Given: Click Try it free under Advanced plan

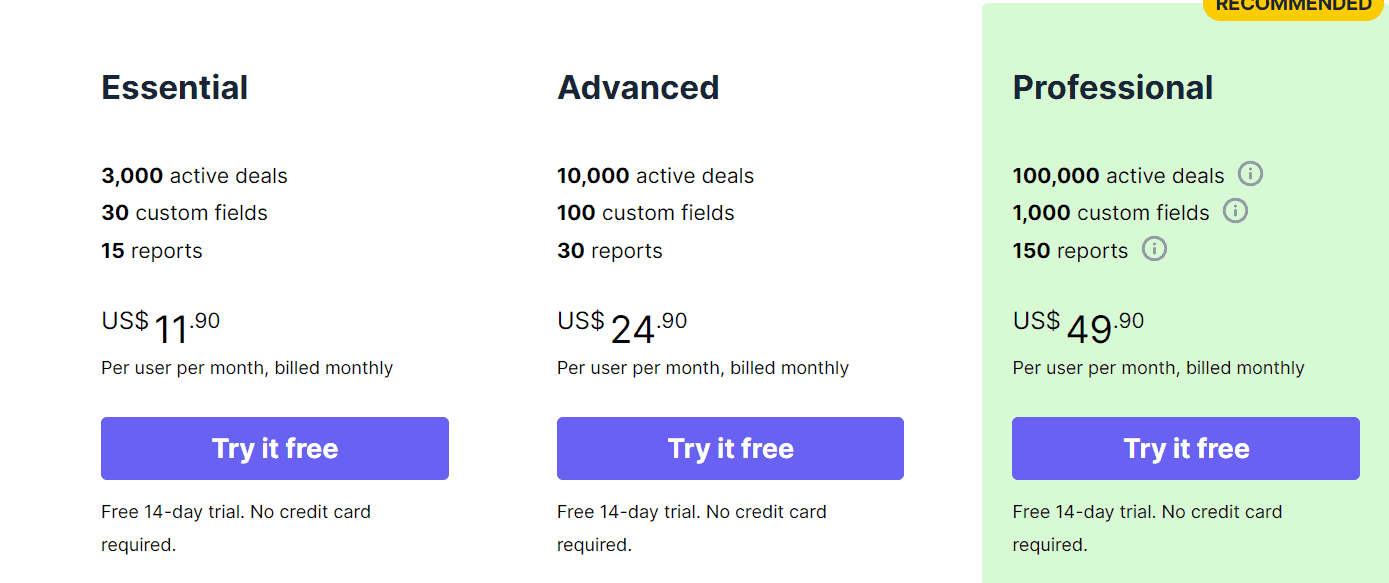Looking at the screenshot, I should click(730, 448).
